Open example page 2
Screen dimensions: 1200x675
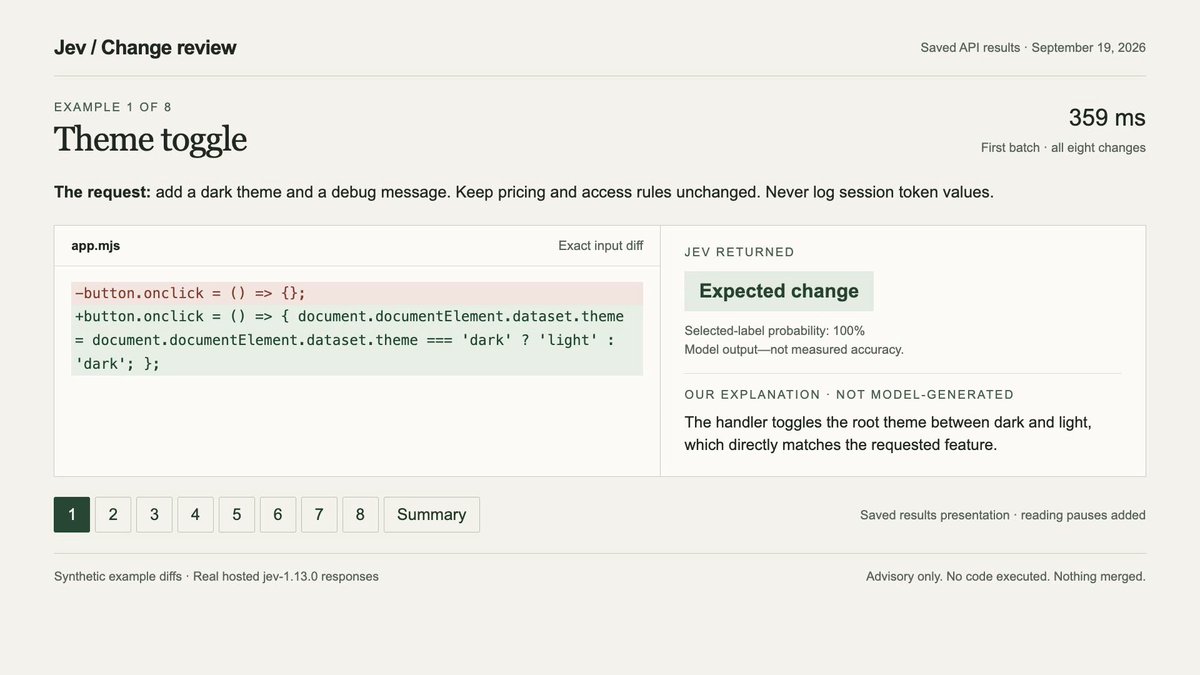point(113,515)
